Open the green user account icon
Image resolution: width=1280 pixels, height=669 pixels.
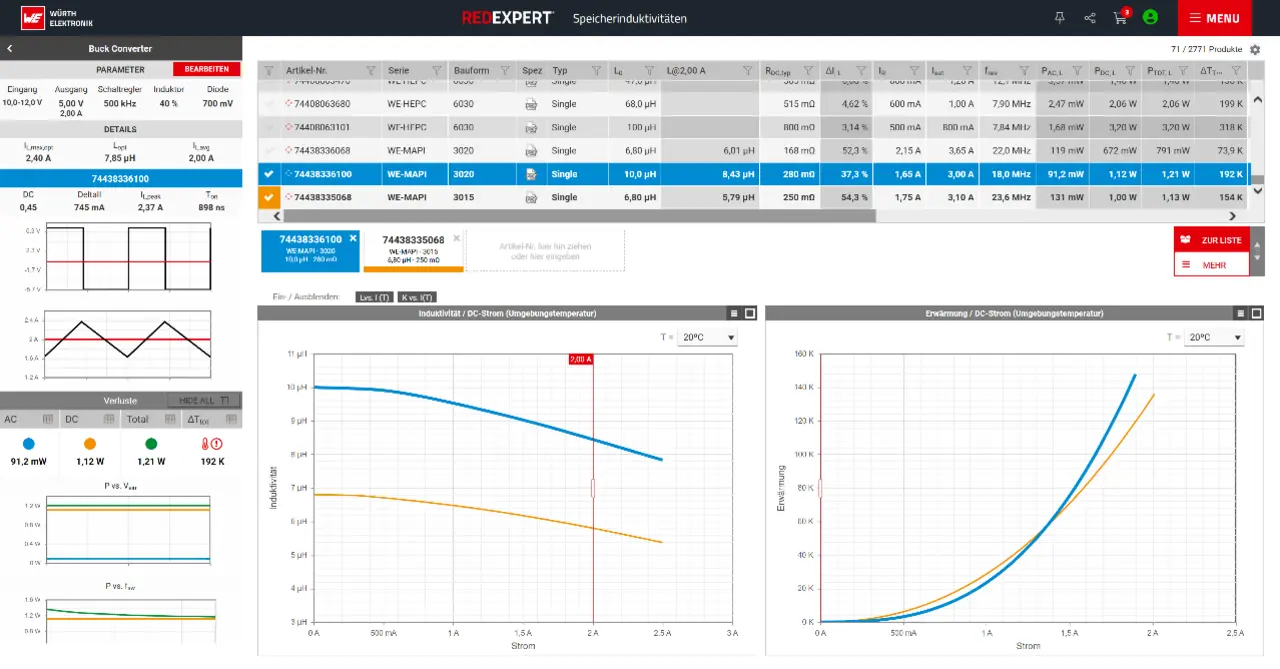[1150, 17]
